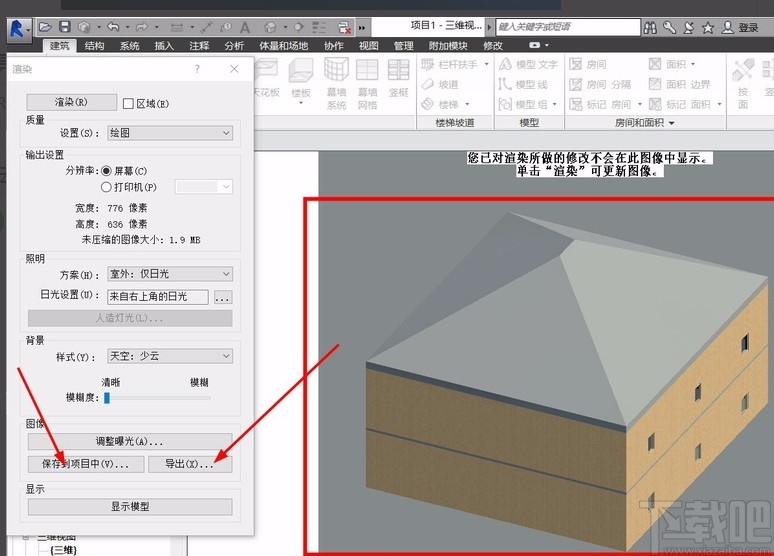The width and height of the screenshot is (774, 556).
Task: Select the 房间 room tool
Action: pyautogui.click(x=588, y=64)
